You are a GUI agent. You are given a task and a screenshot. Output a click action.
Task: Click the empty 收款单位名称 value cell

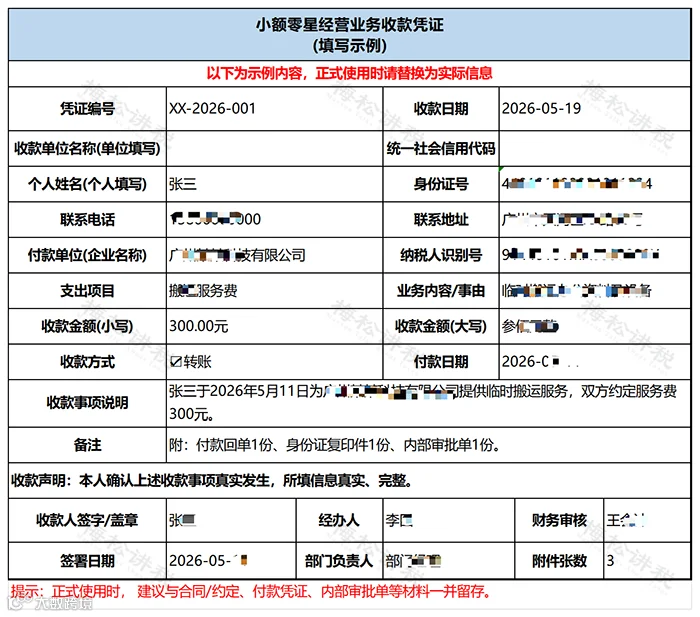click(x=275, y=149)
